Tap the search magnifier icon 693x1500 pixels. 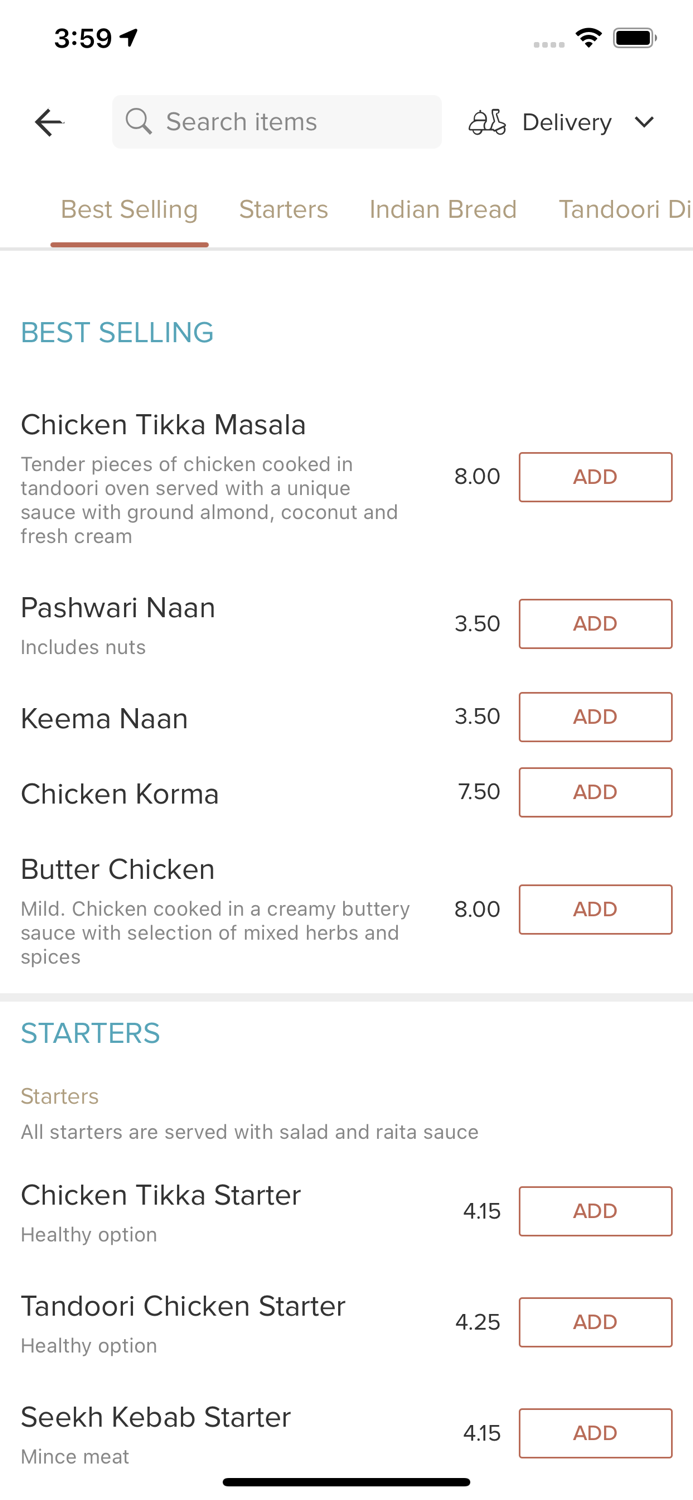click(139, 122)
